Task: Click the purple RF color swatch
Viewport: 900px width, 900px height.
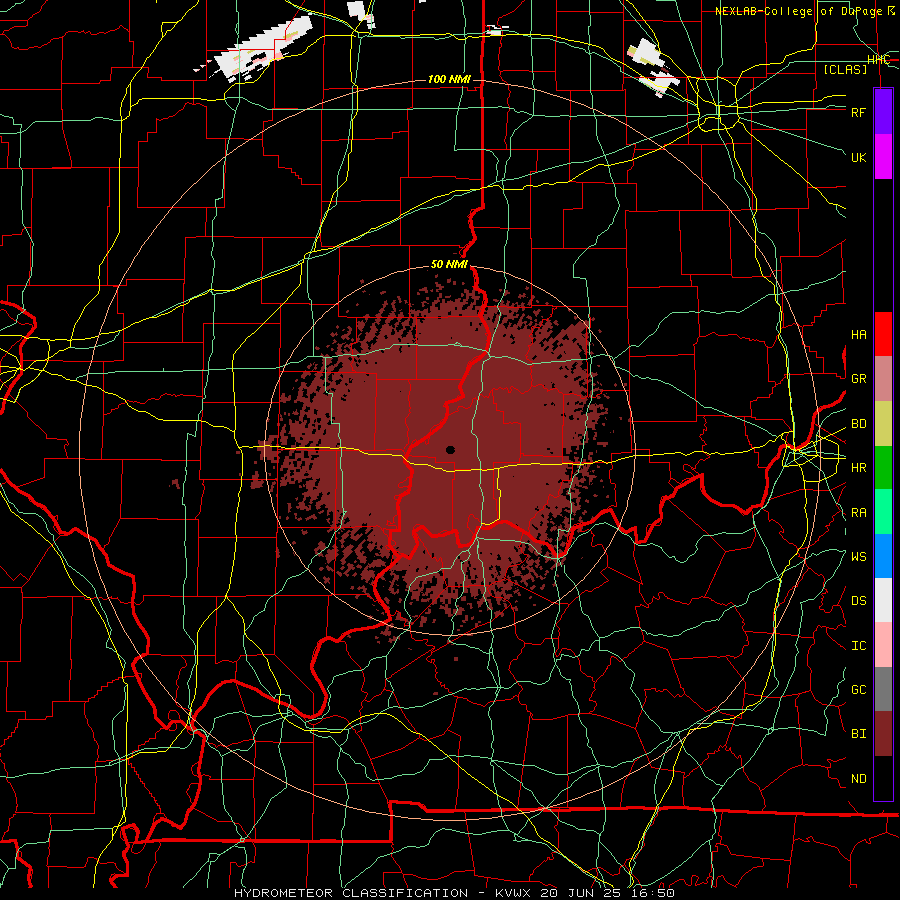Action: (x=883, y=111)
